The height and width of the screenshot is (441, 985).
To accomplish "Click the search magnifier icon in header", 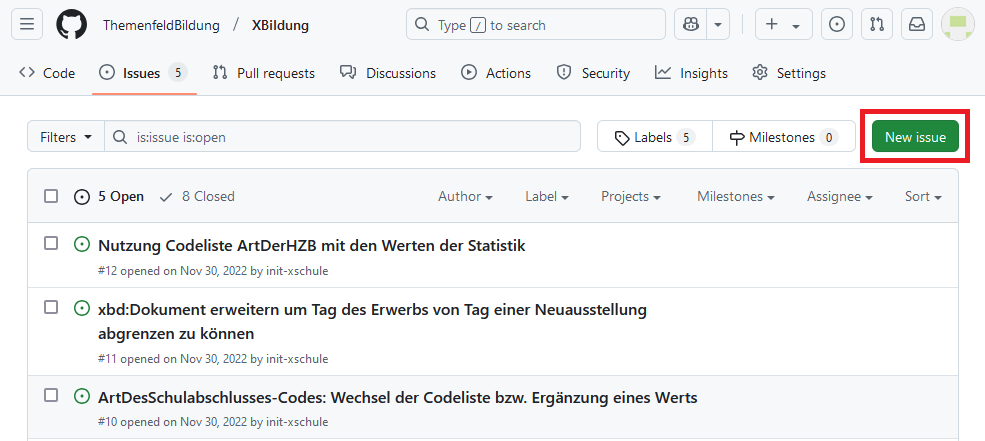I will (422, 25).
